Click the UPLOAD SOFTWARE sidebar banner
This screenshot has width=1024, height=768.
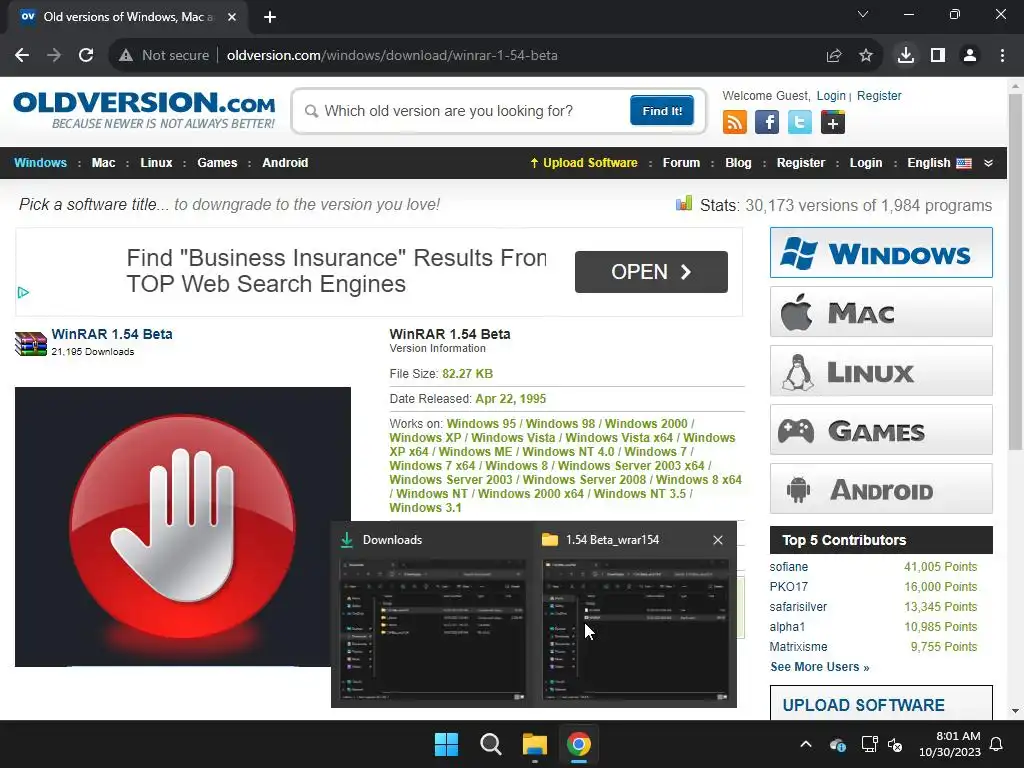881,703
